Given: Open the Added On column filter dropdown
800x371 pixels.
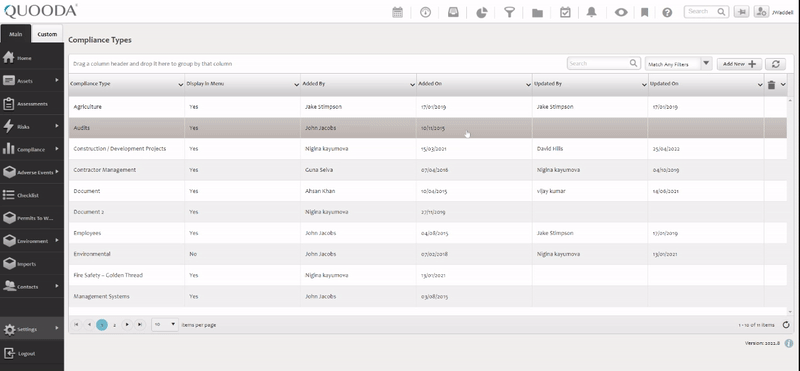Looking at the screenshot, I should click(528, 85).
